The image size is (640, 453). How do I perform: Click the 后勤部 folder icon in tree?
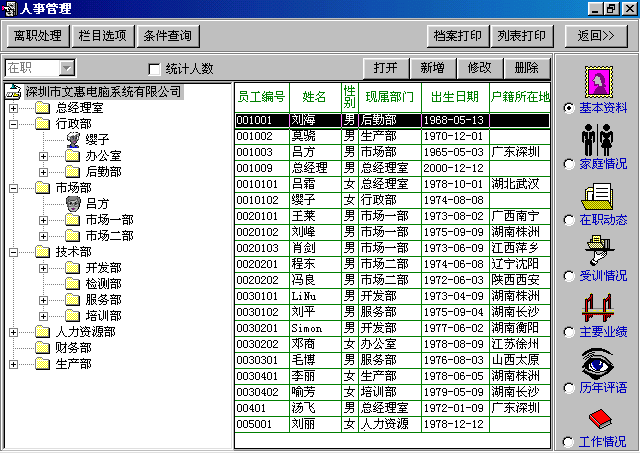[73, 171]
